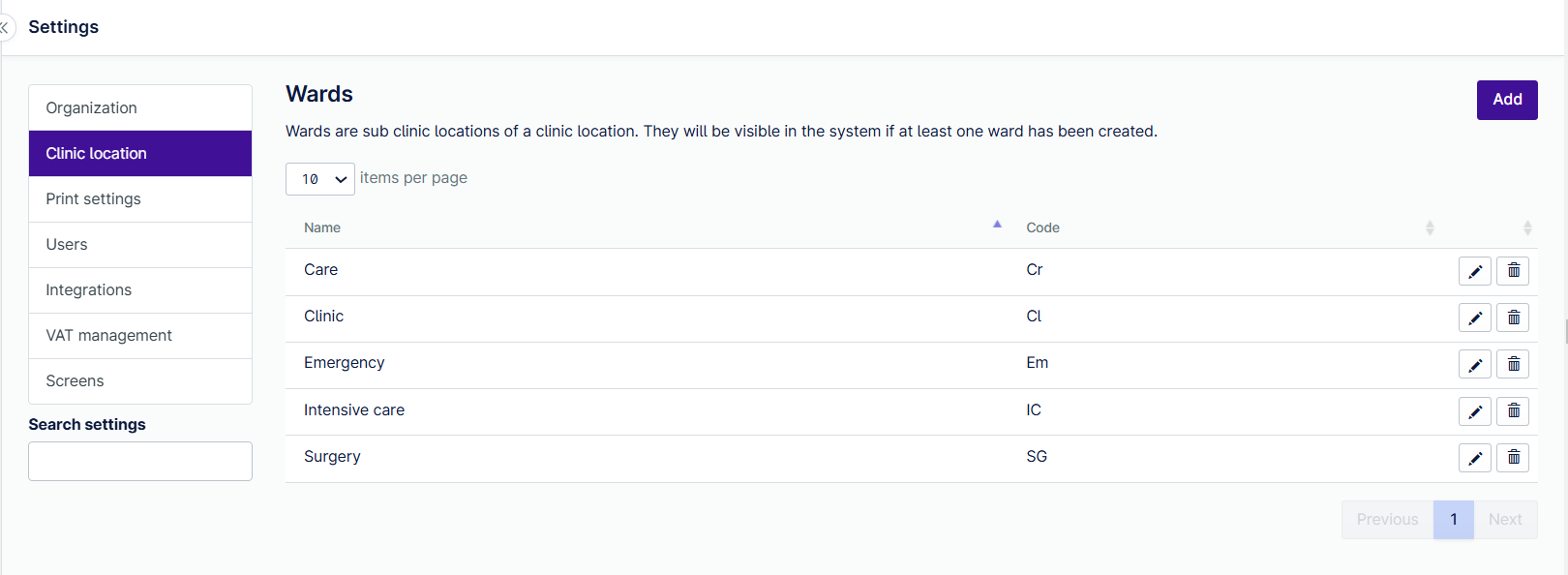Delete the Emergency ward
Screen dimensions: 1568x575
tap(1513, 364)
